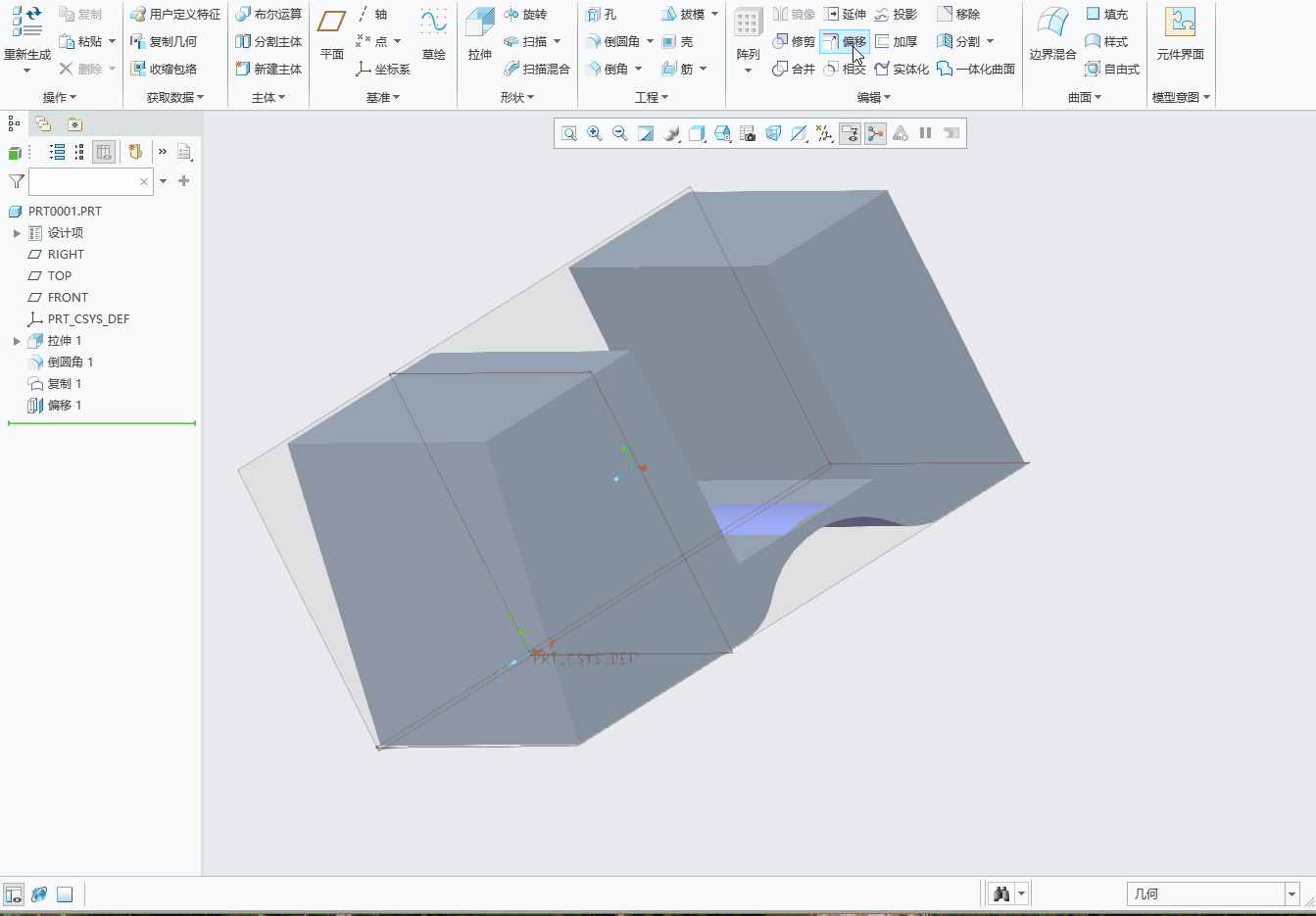Open the 倒圆角 dropdown arrow
Image resolution: width=1316 pixels, height=916 pixels.
pos(650,41)
